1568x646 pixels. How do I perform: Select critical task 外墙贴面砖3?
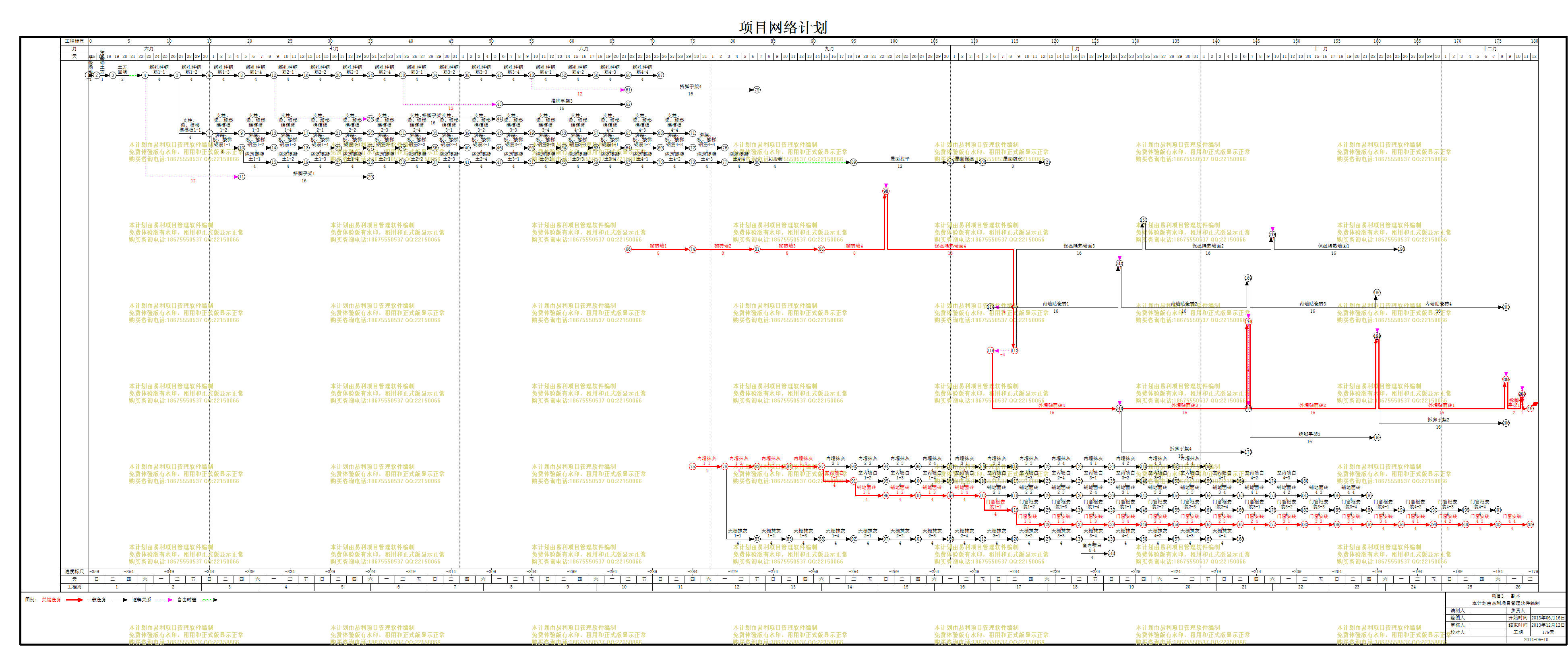pos(1185,405)
